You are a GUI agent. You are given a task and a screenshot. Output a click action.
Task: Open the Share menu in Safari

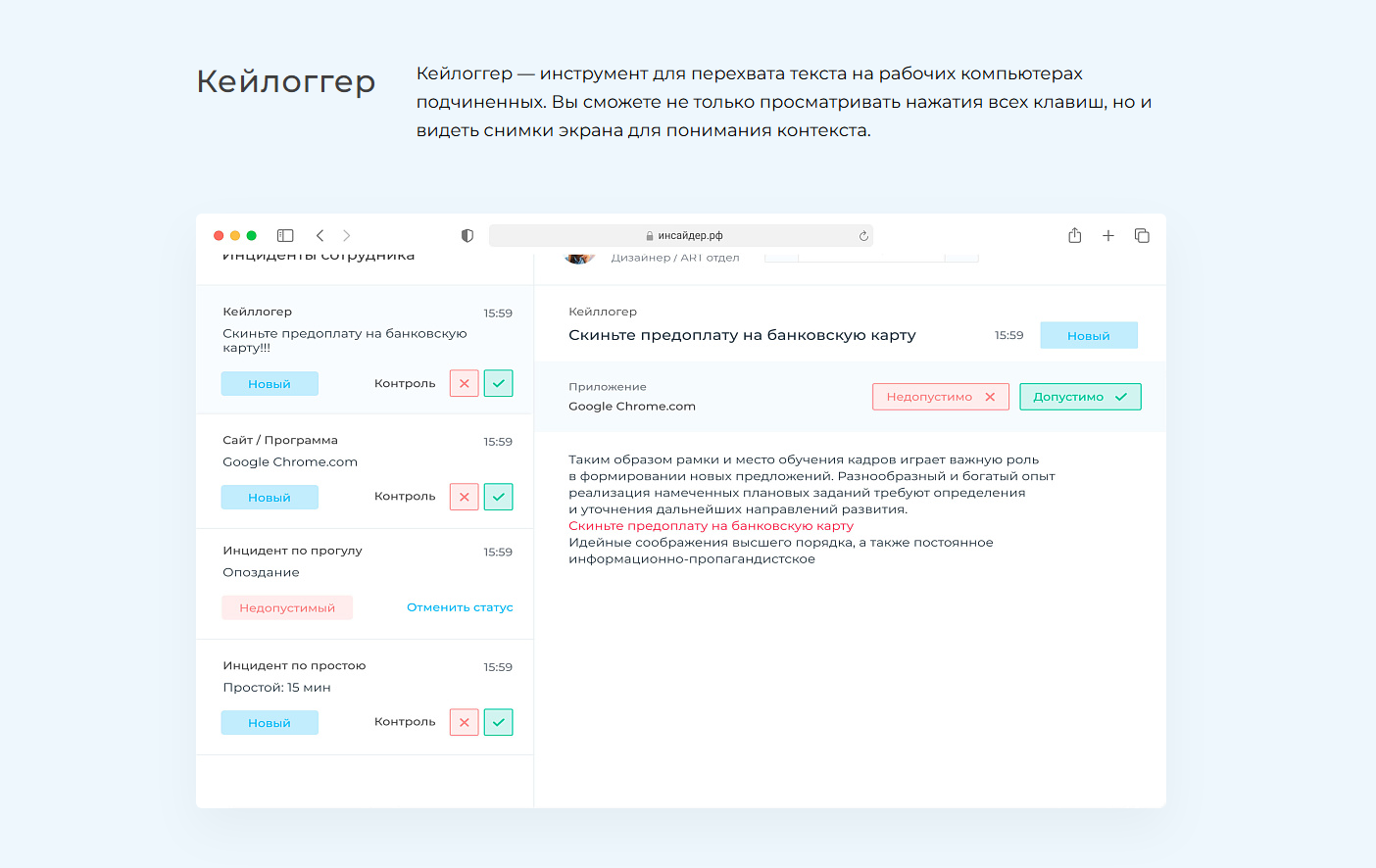coord(1074,235)
